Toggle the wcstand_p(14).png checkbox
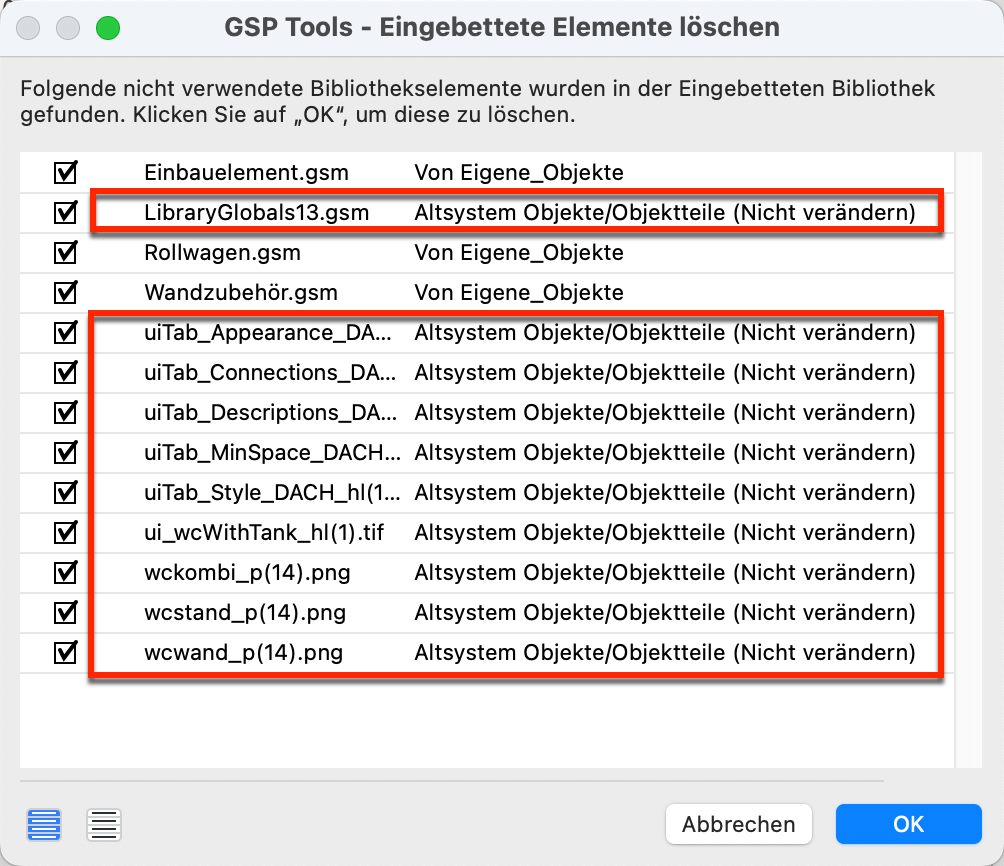The height and width of the screenshot is (866, 1004). (x=65, y=612)
